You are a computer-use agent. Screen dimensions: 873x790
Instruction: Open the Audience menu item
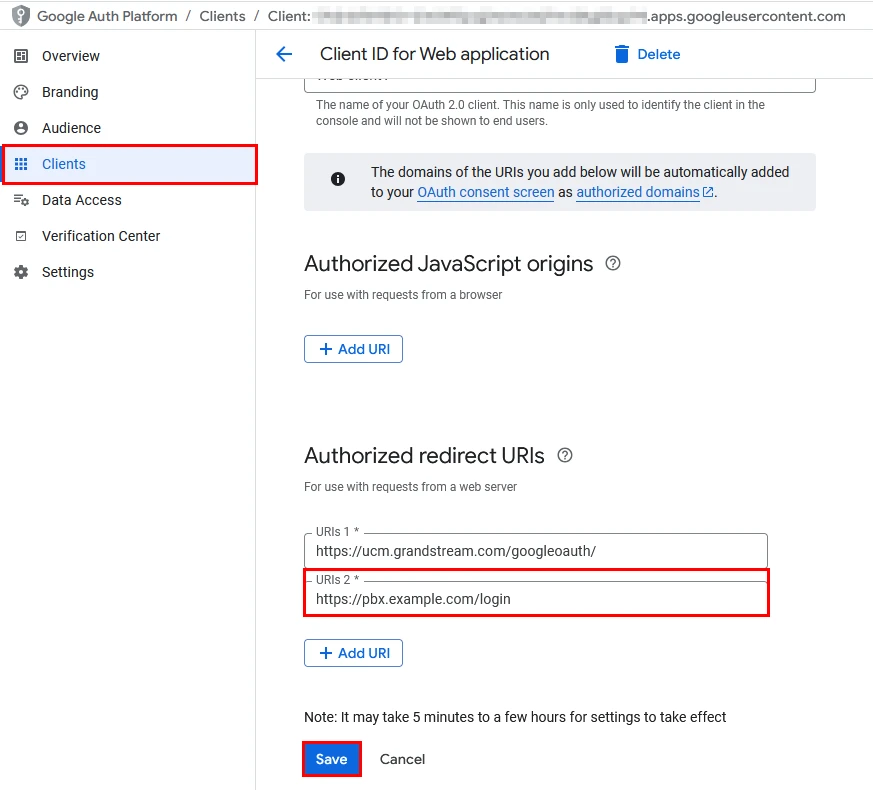click(x=128, y=128)
